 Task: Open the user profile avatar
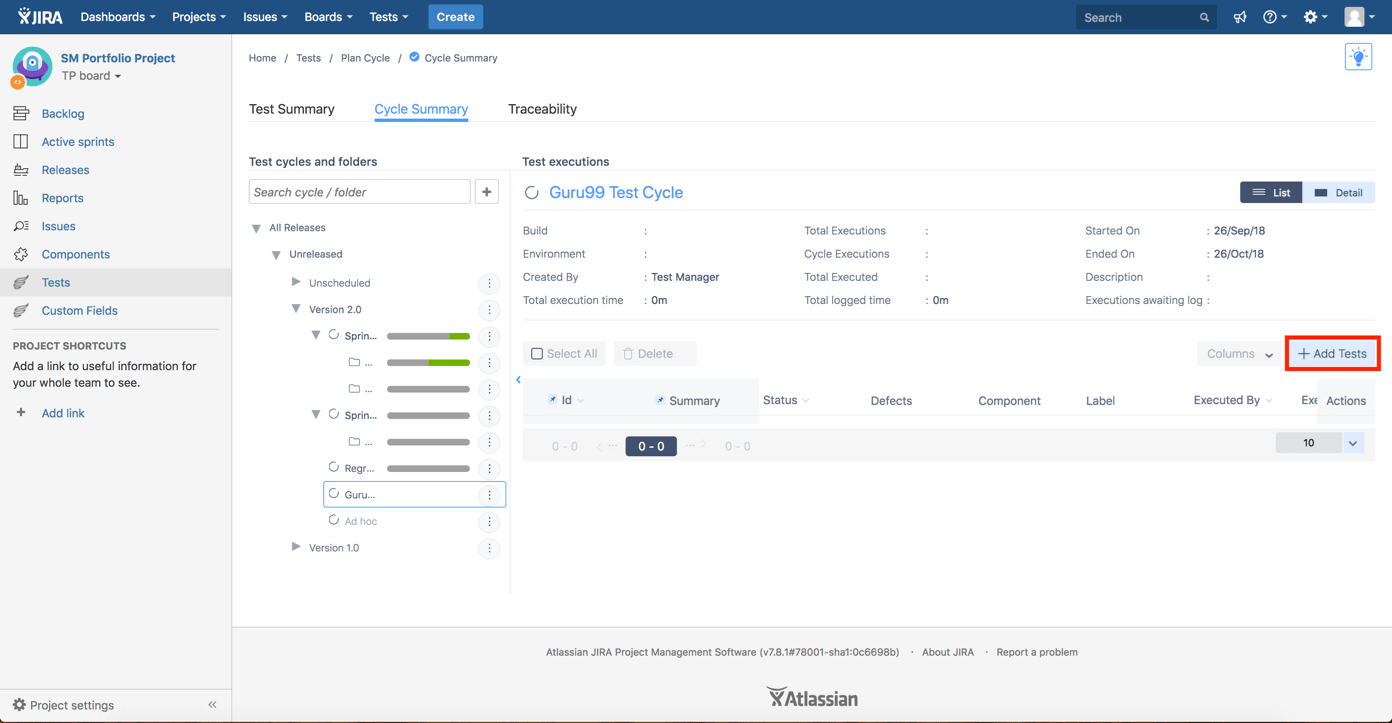[x=1355, y=17]
